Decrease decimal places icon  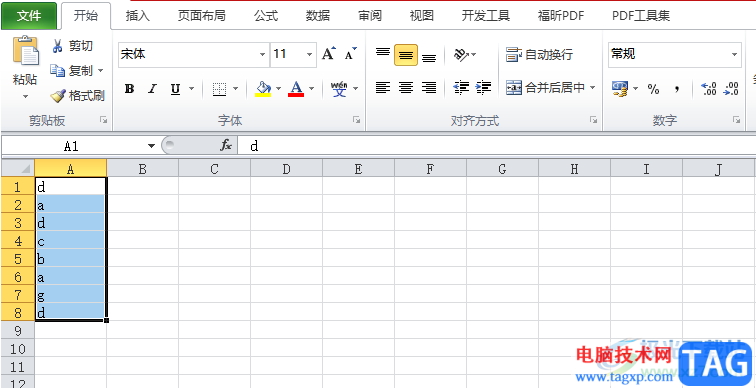click(731, 89)
